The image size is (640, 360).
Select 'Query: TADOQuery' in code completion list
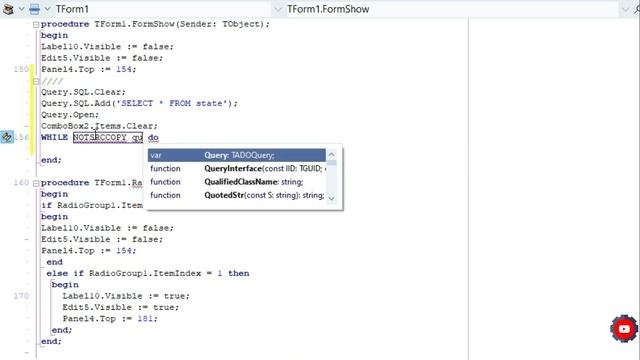coord(237,155)
